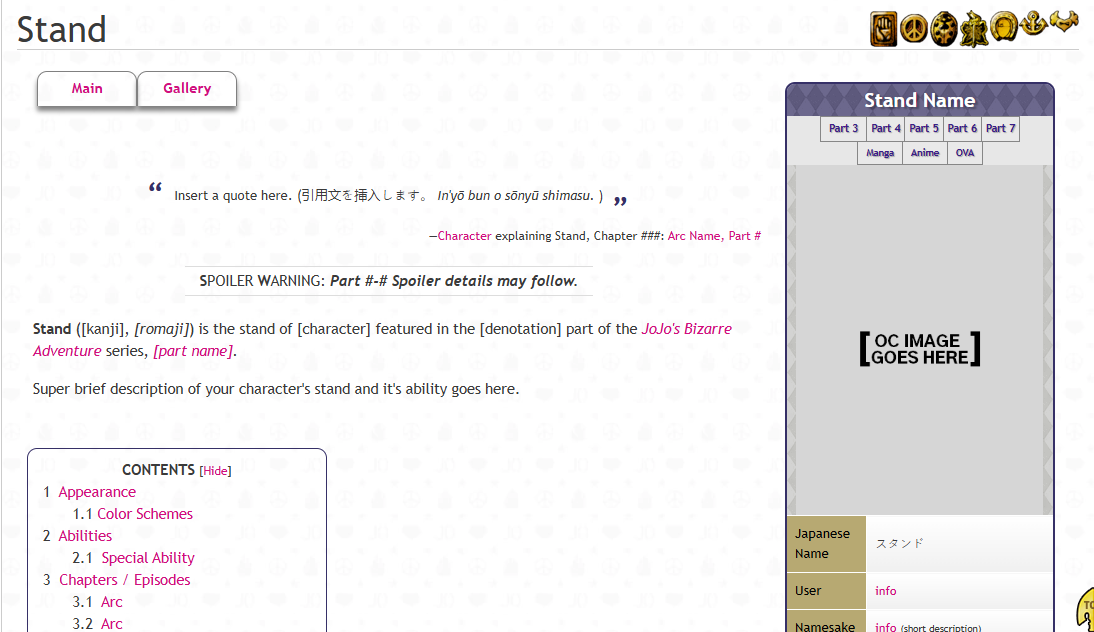Jump to Special Ability section
The width and height of the screenshot is (1094, 632).
pyautogui.click(x=148, y=558)
